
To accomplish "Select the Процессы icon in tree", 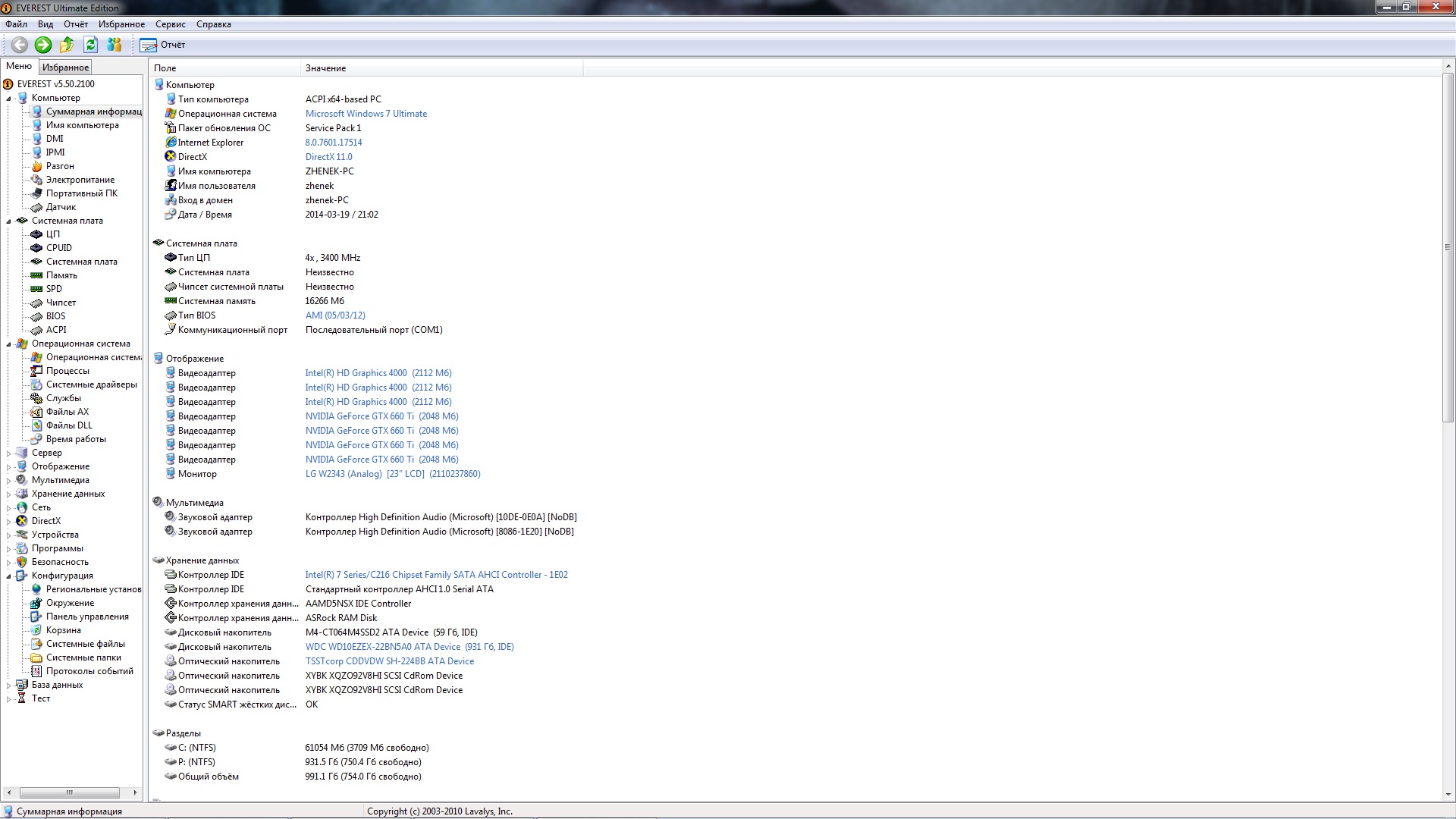I will pos(36,371).
